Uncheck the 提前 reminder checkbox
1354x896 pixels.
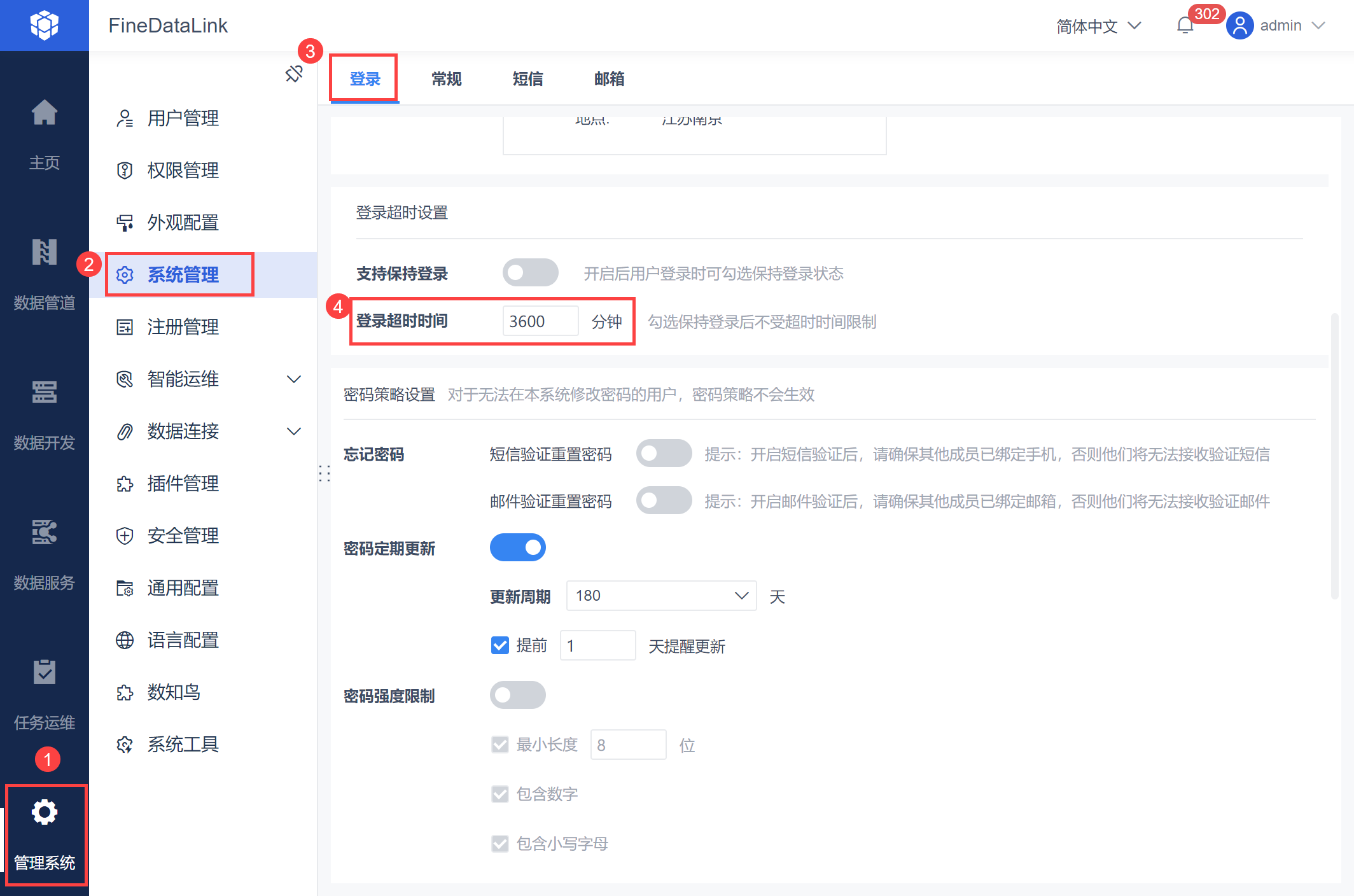click(500, 646)
